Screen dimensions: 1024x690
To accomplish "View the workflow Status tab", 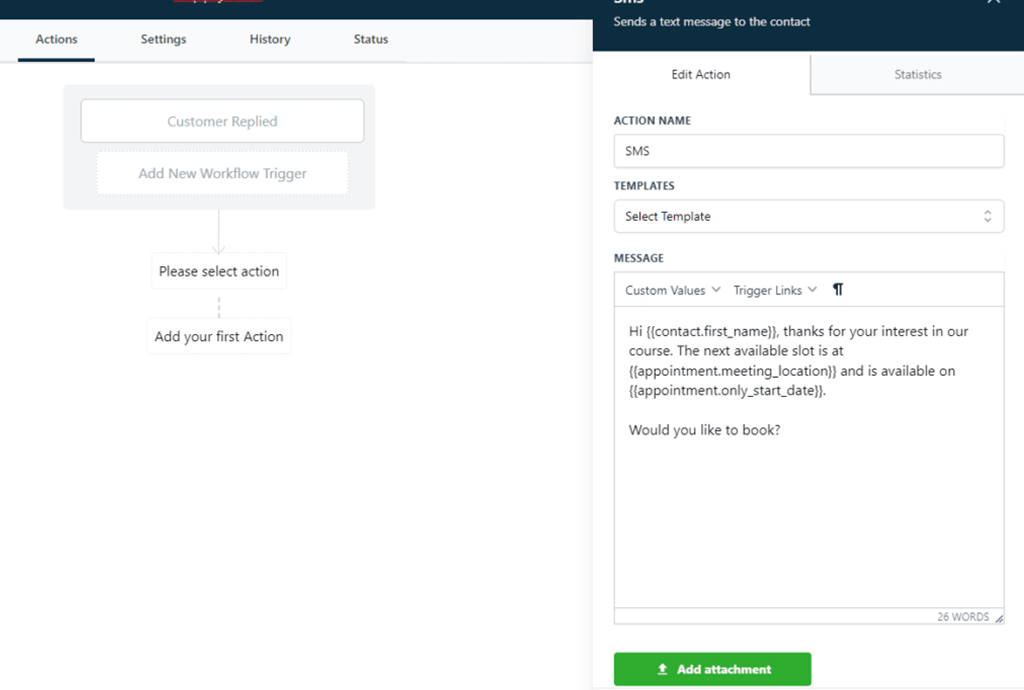I will pyautogui.click(x=371, y=39).
